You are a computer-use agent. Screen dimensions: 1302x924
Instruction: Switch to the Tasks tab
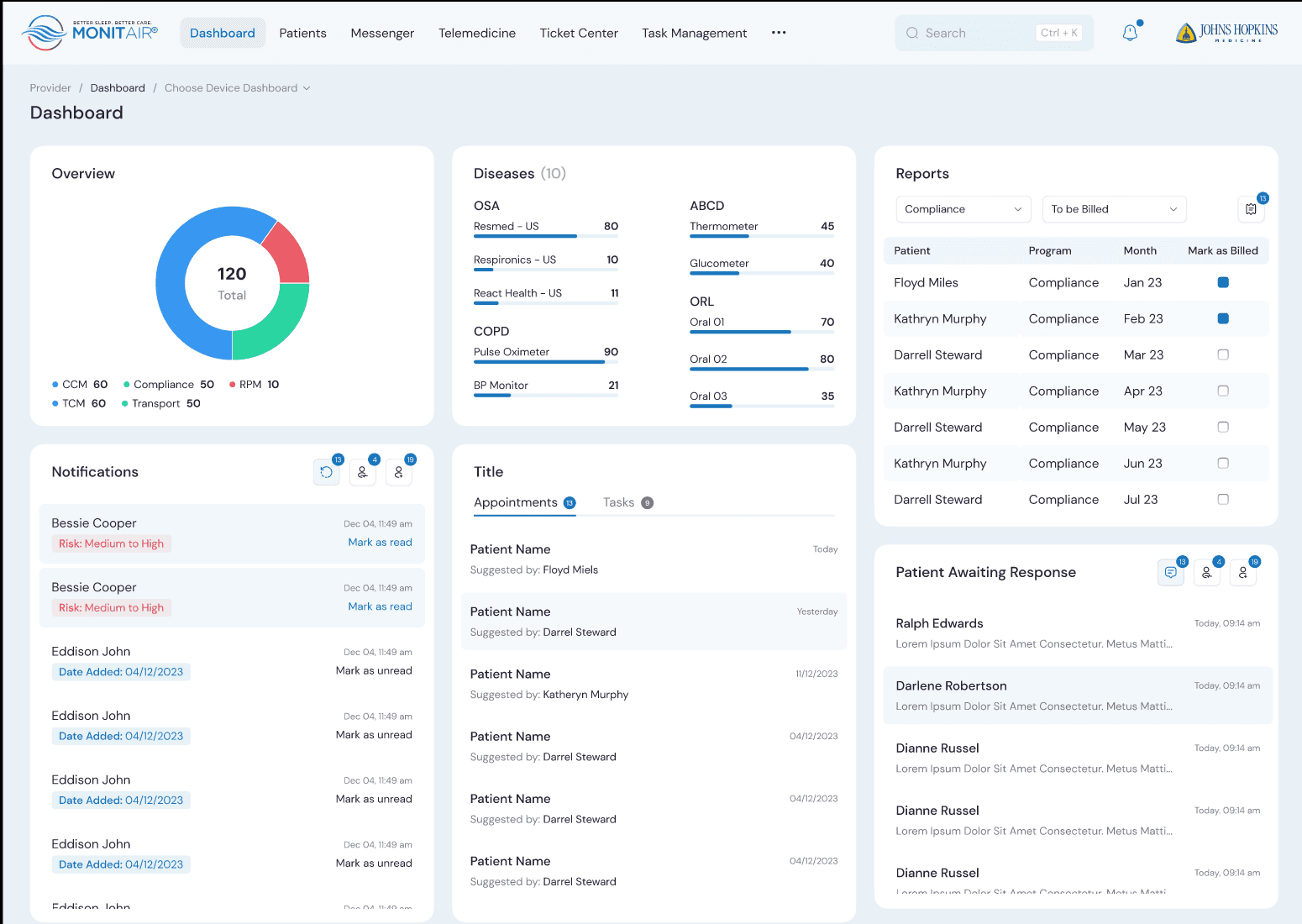click(x=627, y=502)
